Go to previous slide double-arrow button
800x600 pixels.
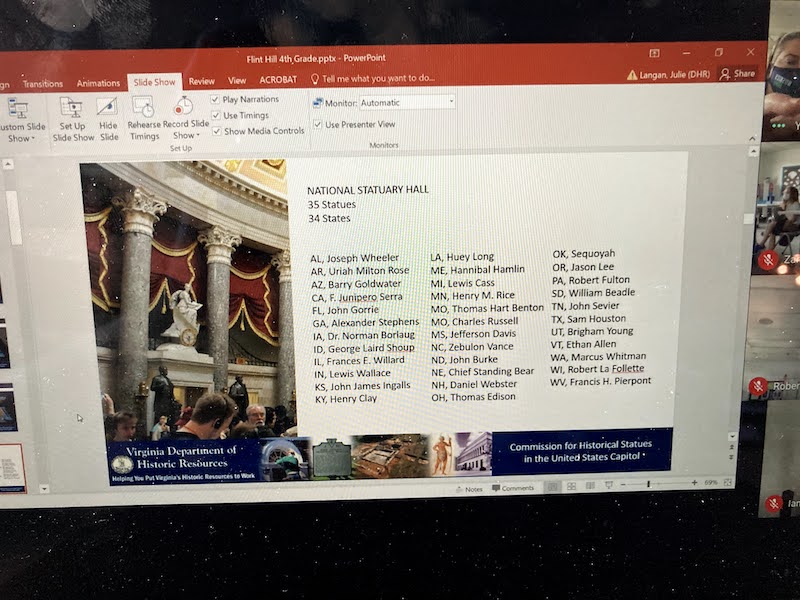click(732, 447)
